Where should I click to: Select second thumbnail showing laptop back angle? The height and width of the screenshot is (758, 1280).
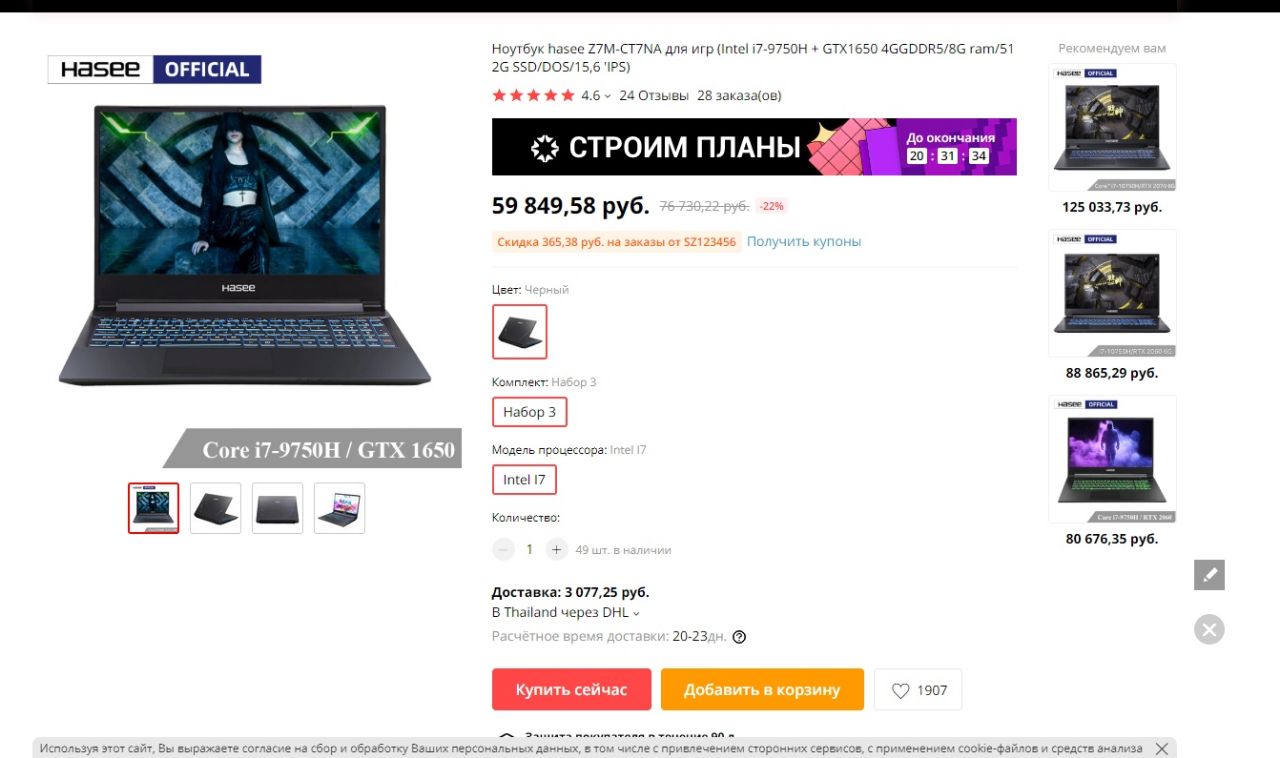click(x=216, y=508)
